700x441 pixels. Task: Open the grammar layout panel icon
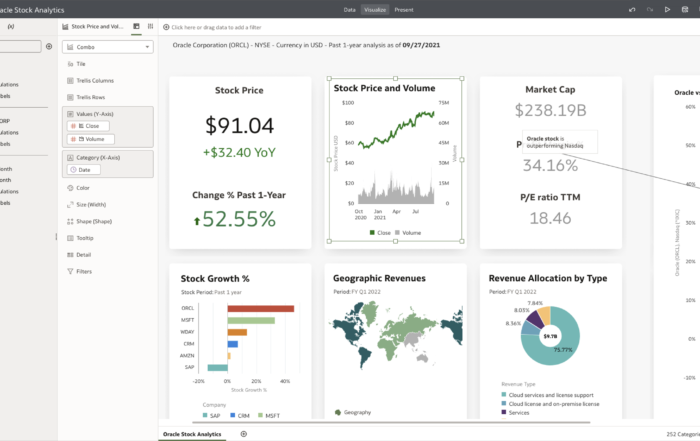[136, 26]
